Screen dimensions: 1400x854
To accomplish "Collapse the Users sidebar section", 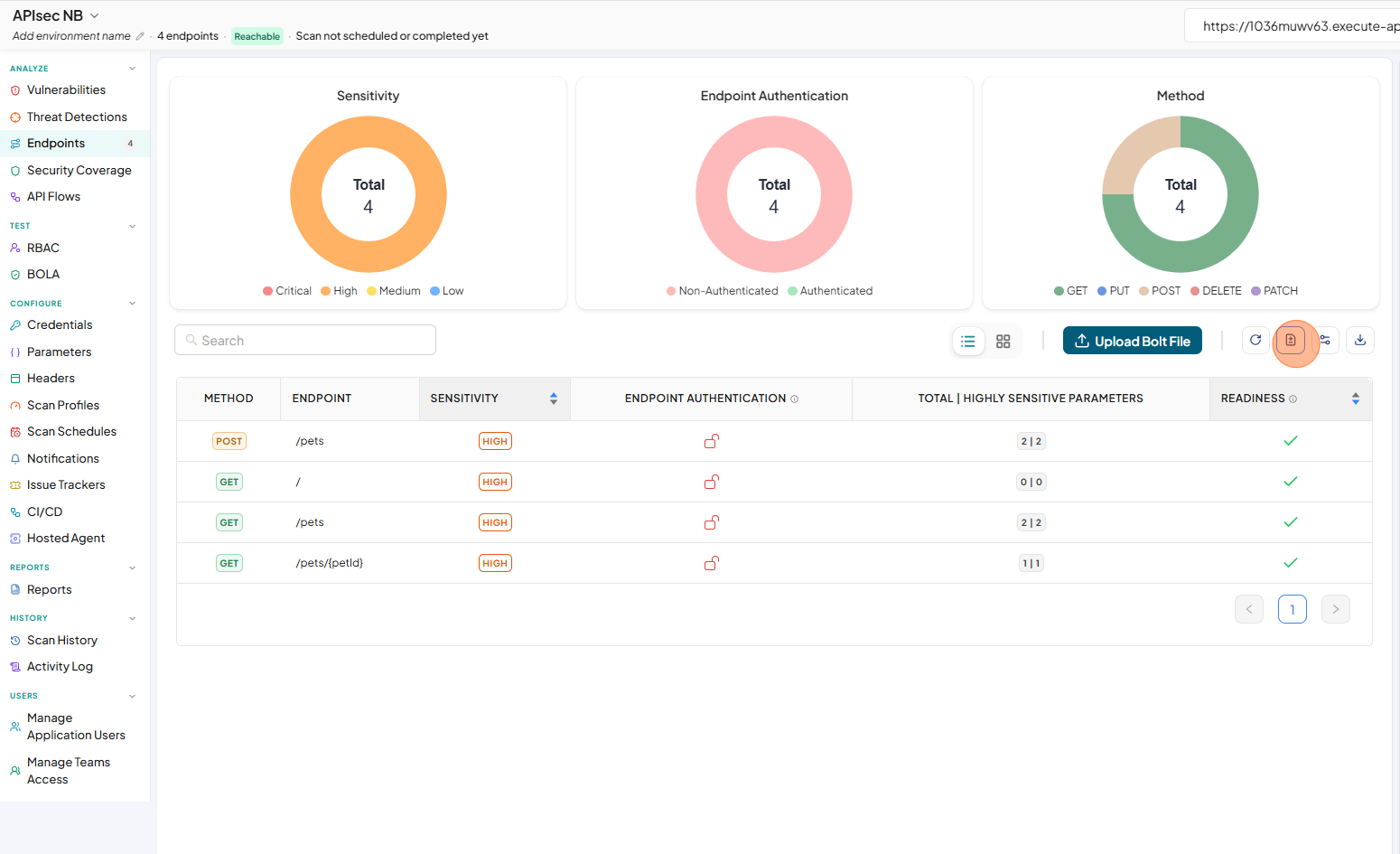I will [133, 696].
